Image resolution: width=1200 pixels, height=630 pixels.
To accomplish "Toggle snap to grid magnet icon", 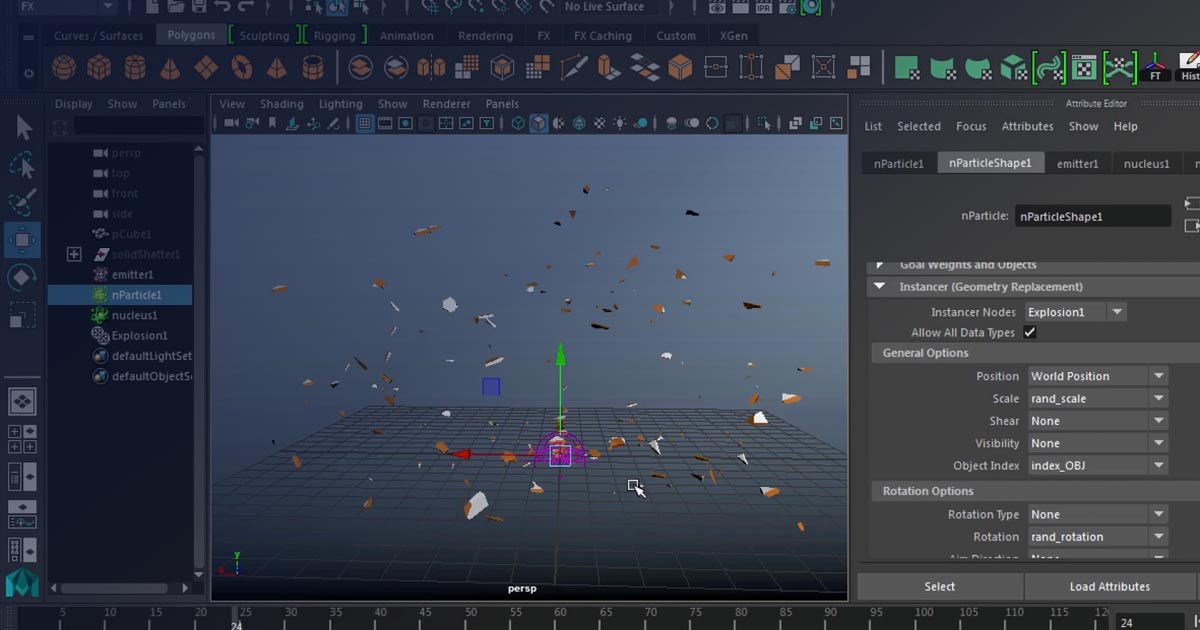I will 432,7.
